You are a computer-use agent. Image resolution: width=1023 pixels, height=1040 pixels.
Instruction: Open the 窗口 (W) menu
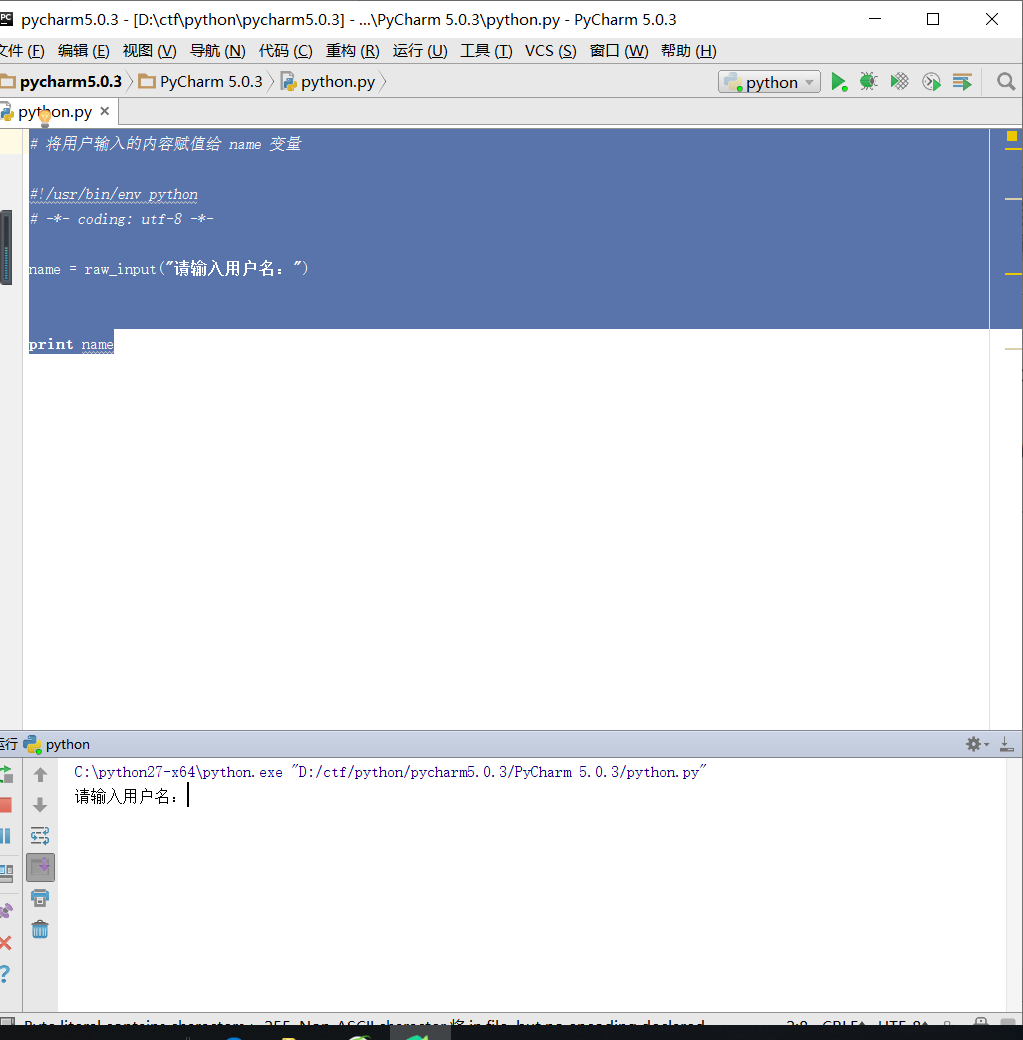(619, 51)
